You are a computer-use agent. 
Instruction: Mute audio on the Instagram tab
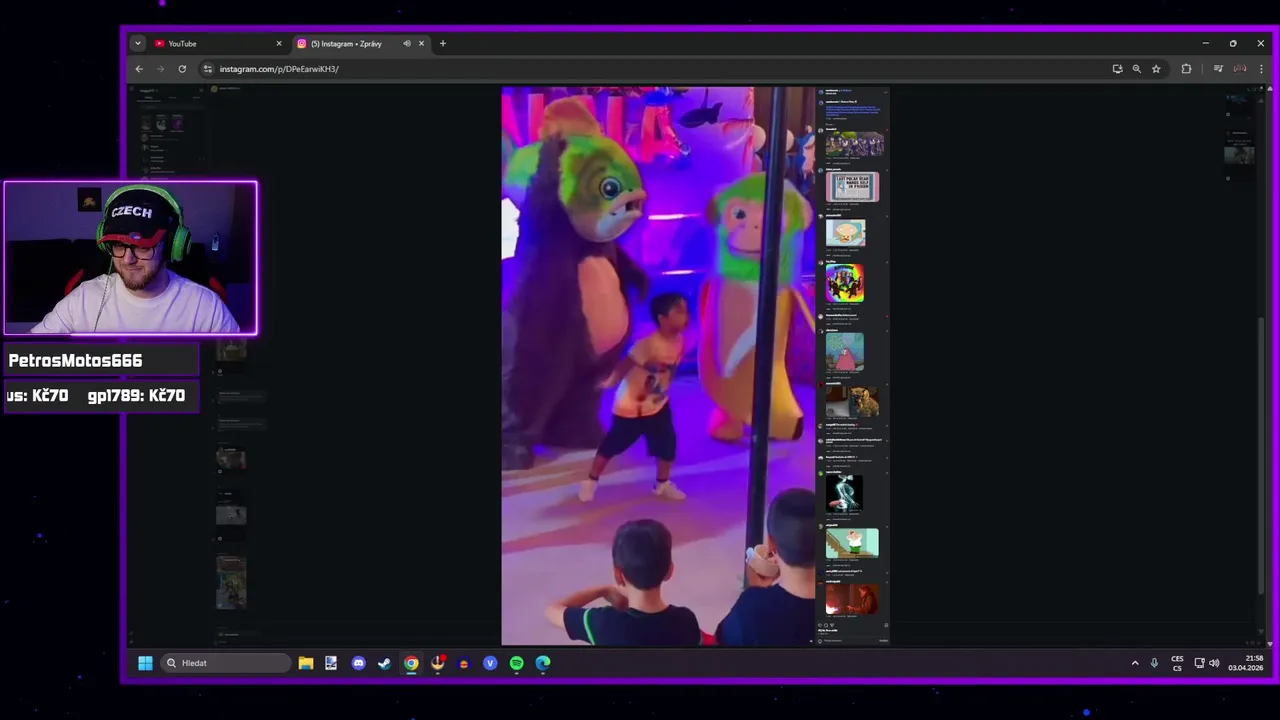point(406,44)
